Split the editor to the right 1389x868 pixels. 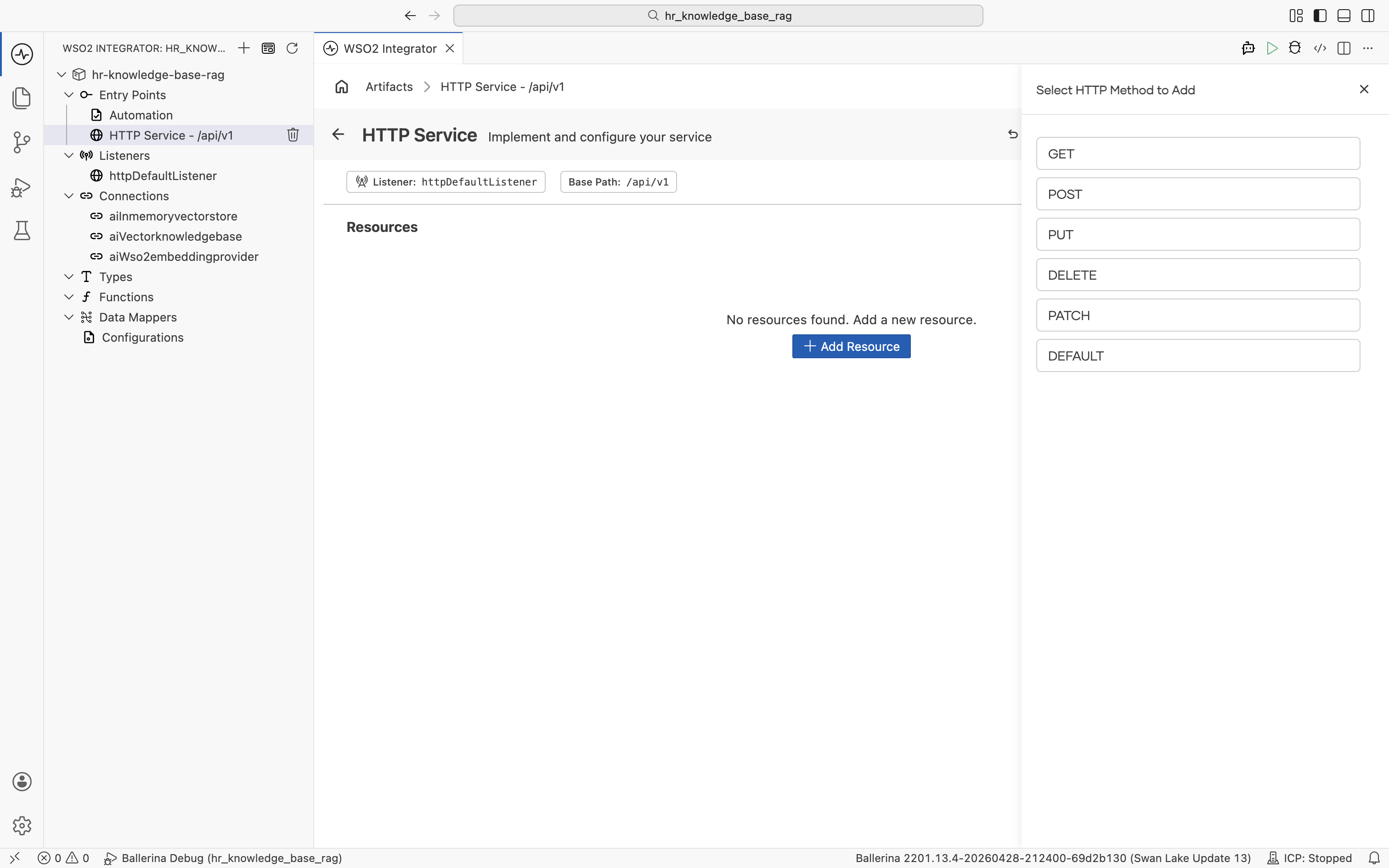(x=1344, y=48)
